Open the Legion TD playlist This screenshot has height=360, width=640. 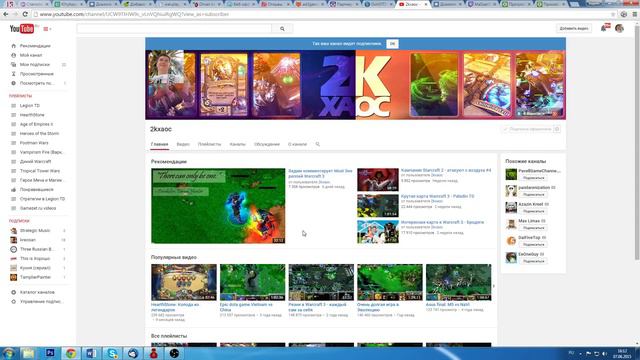click(30, 105)
